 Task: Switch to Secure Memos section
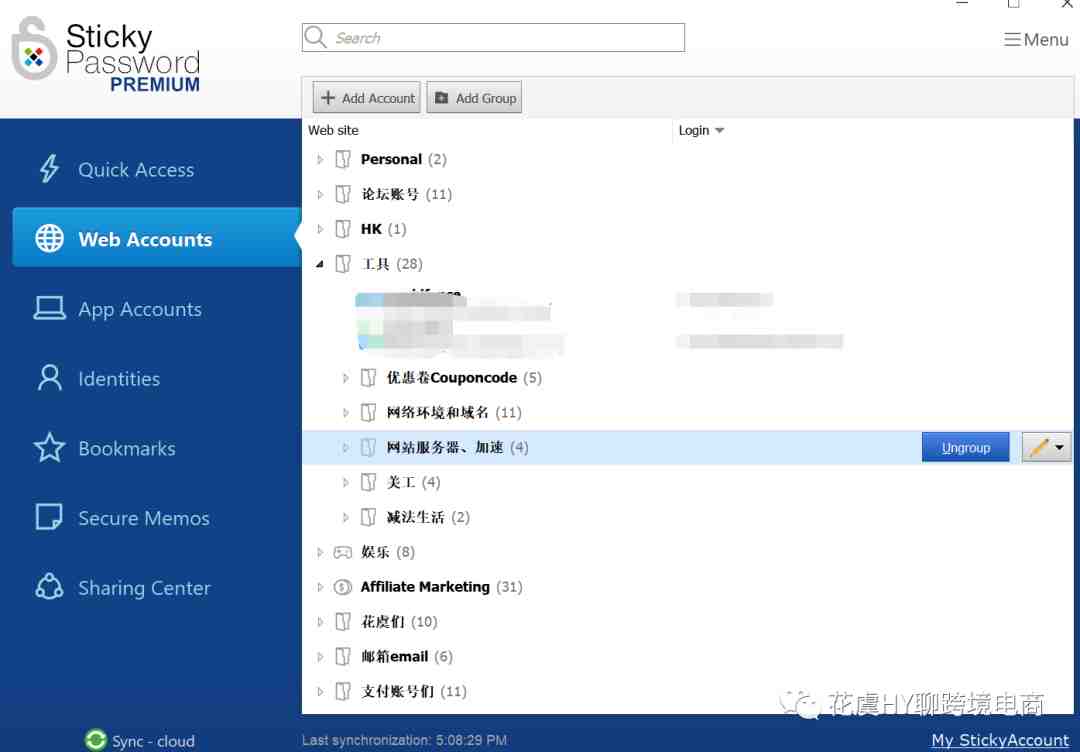point(144,518)
